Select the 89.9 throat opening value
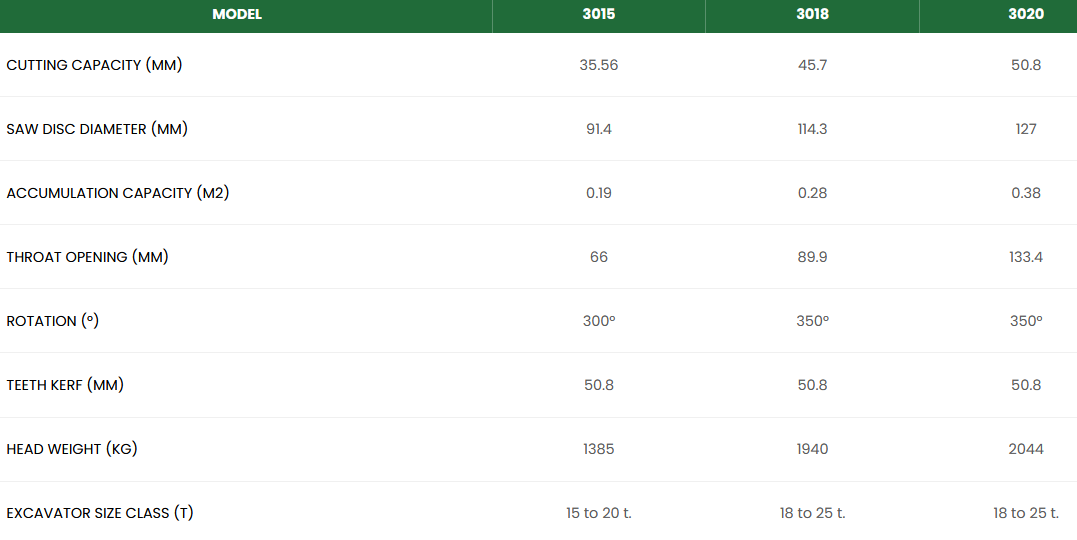Image resolution: width=1077 pixels, height=540 pixels. pos(812,257)
